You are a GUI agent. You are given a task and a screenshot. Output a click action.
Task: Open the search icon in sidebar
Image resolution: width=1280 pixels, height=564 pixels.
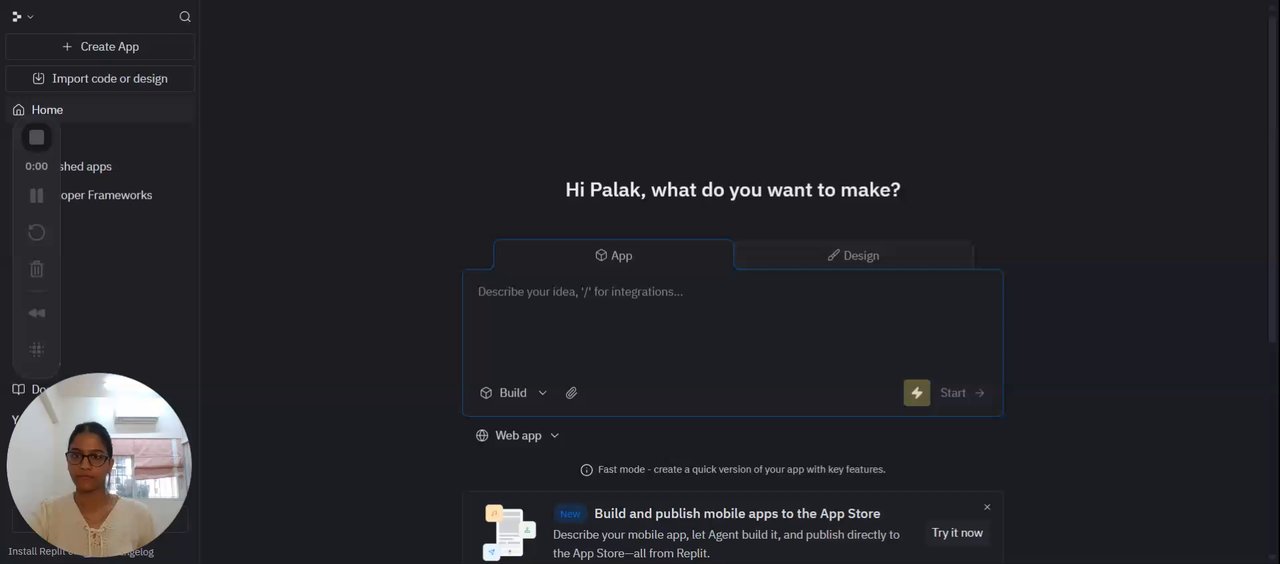(x=185, y=17)
